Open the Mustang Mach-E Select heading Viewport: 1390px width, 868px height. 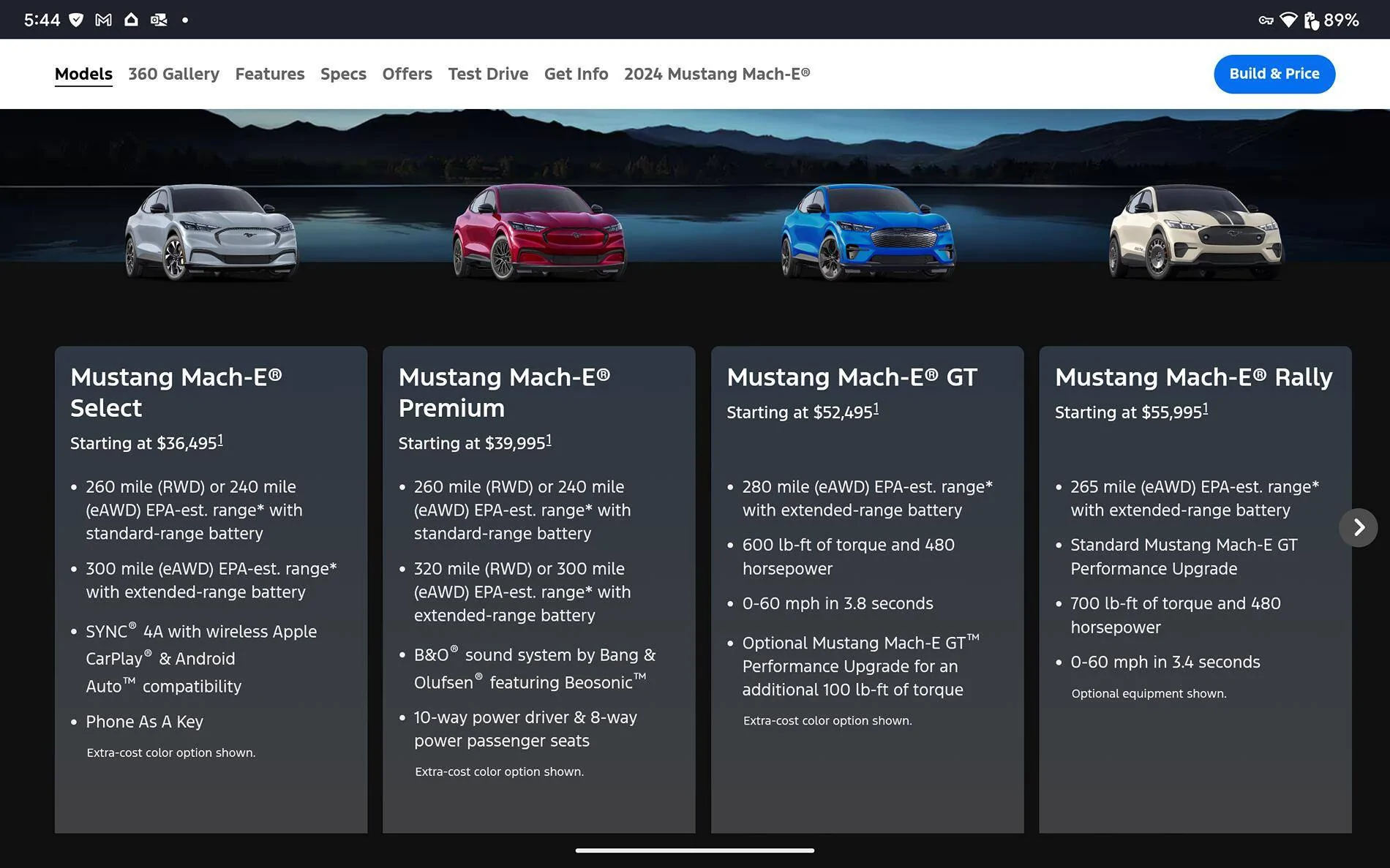[x=176, y=393]
